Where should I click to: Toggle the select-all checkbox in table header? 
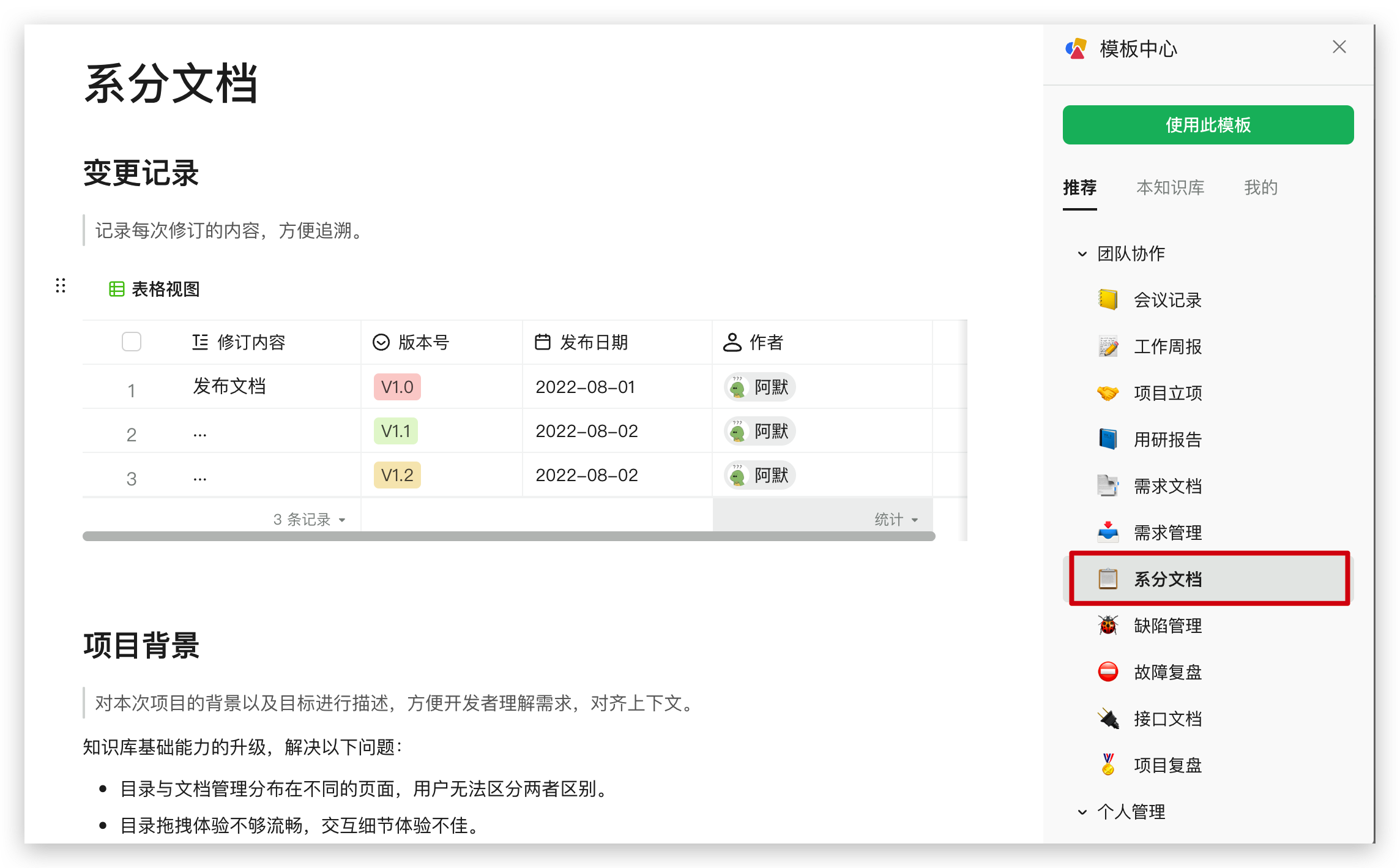pyautogui.click(x=132, y=342)
